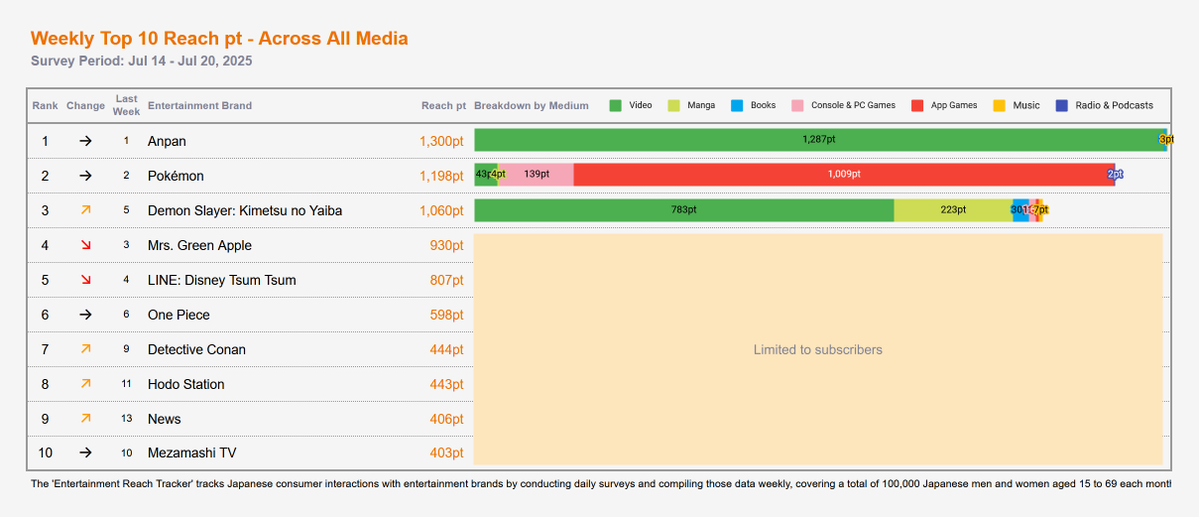Image resolution: width=1199 pixels, height=517 pixels.
Task: Click Demon Slayer's 783pt Video bar
Action: tap(684, 210)
